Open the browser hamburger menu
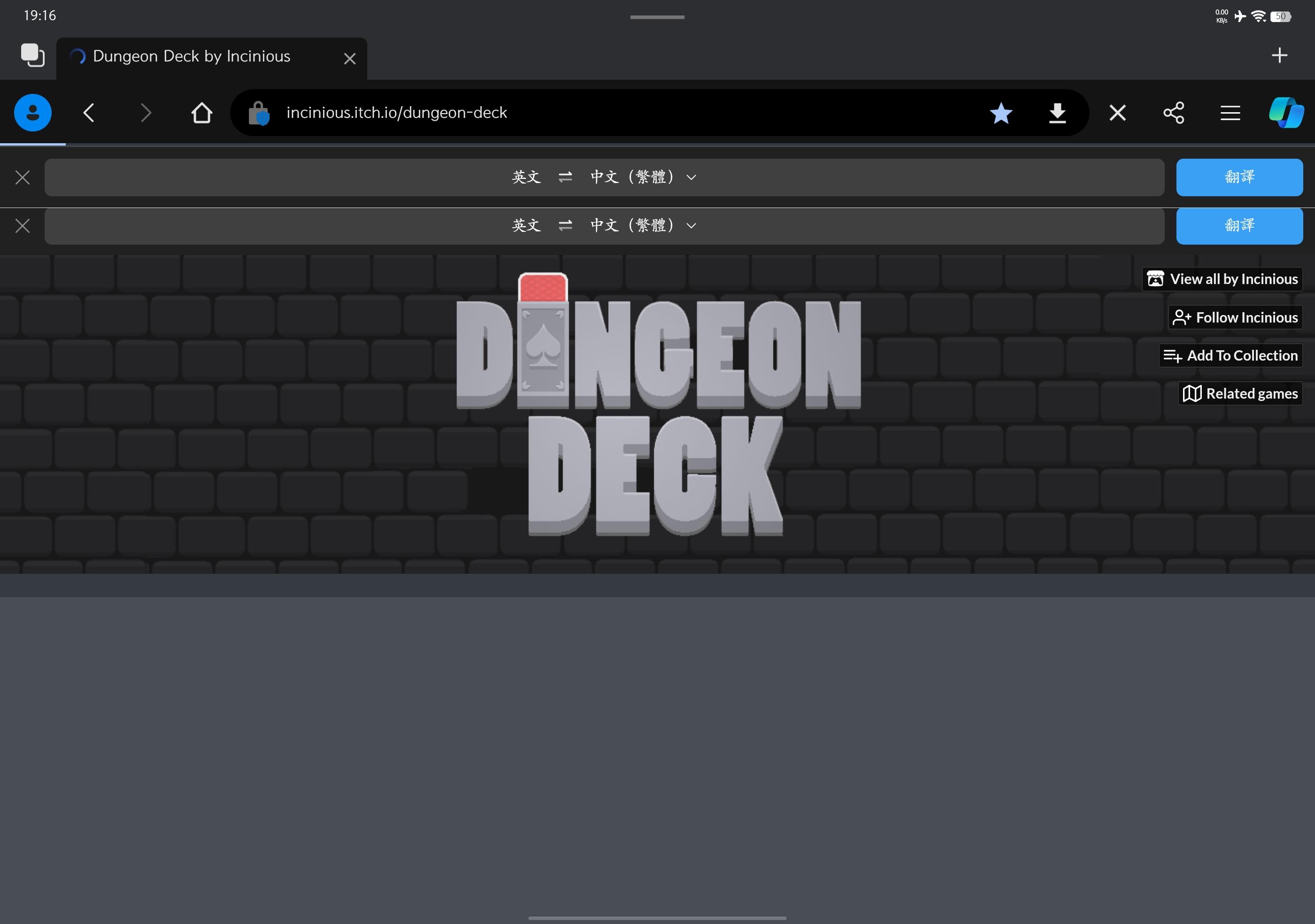Screen dimensions: 1315x924 [1230, 113]
